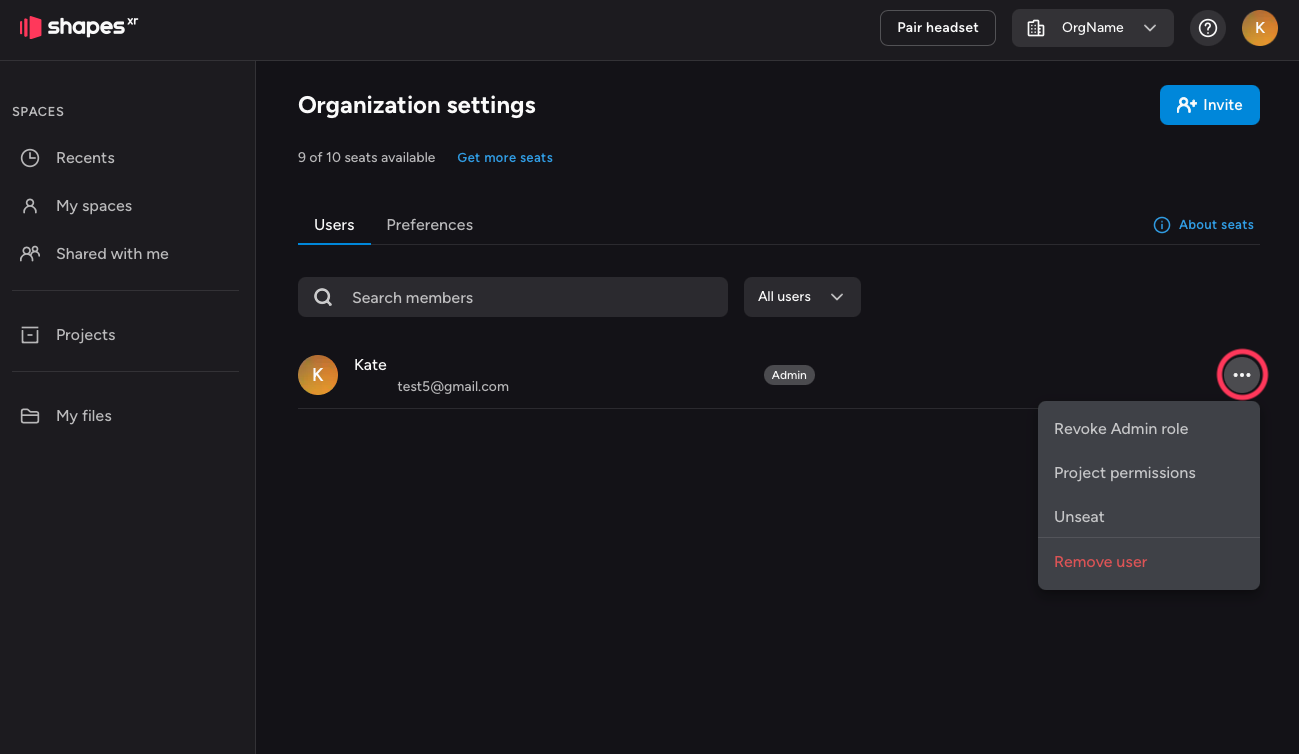Click the blue Invite button

click(1209, 105)
